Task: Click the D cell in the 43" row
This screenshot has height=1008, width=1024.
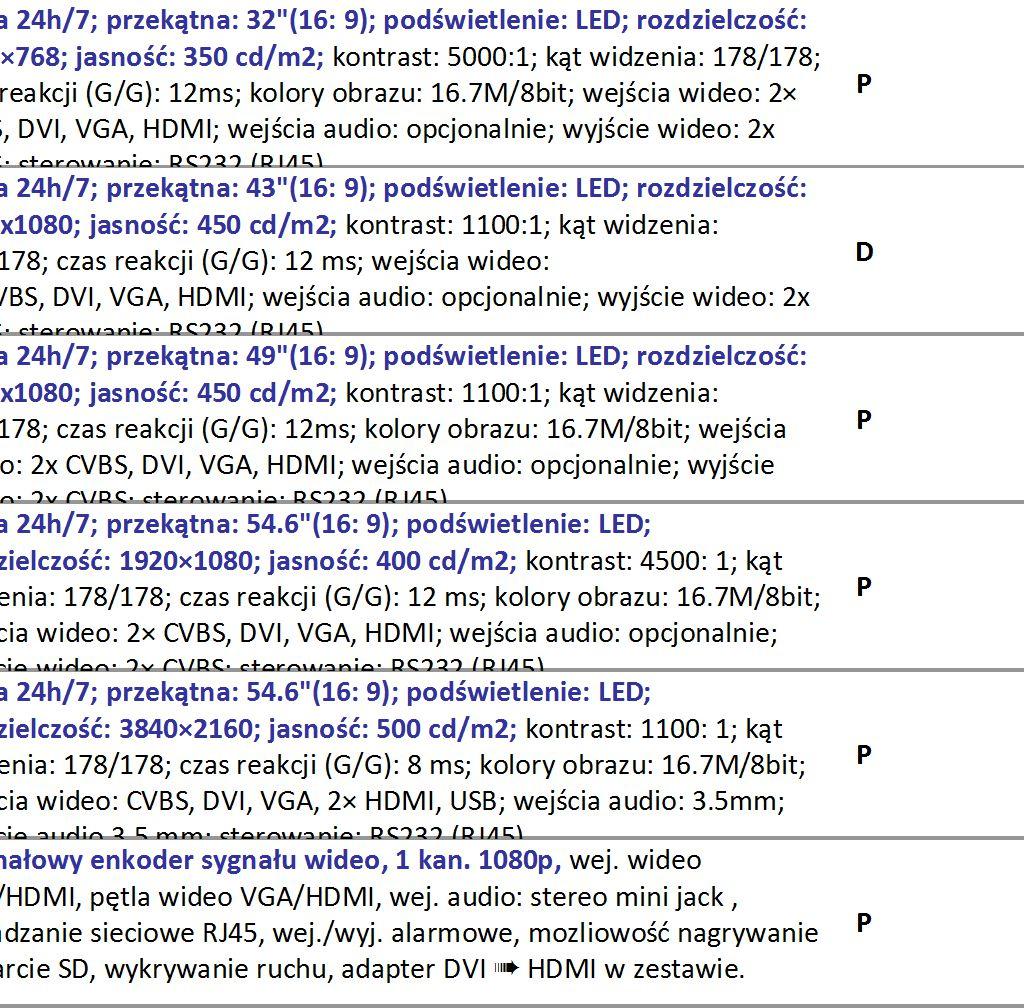Action: point(864,251)
